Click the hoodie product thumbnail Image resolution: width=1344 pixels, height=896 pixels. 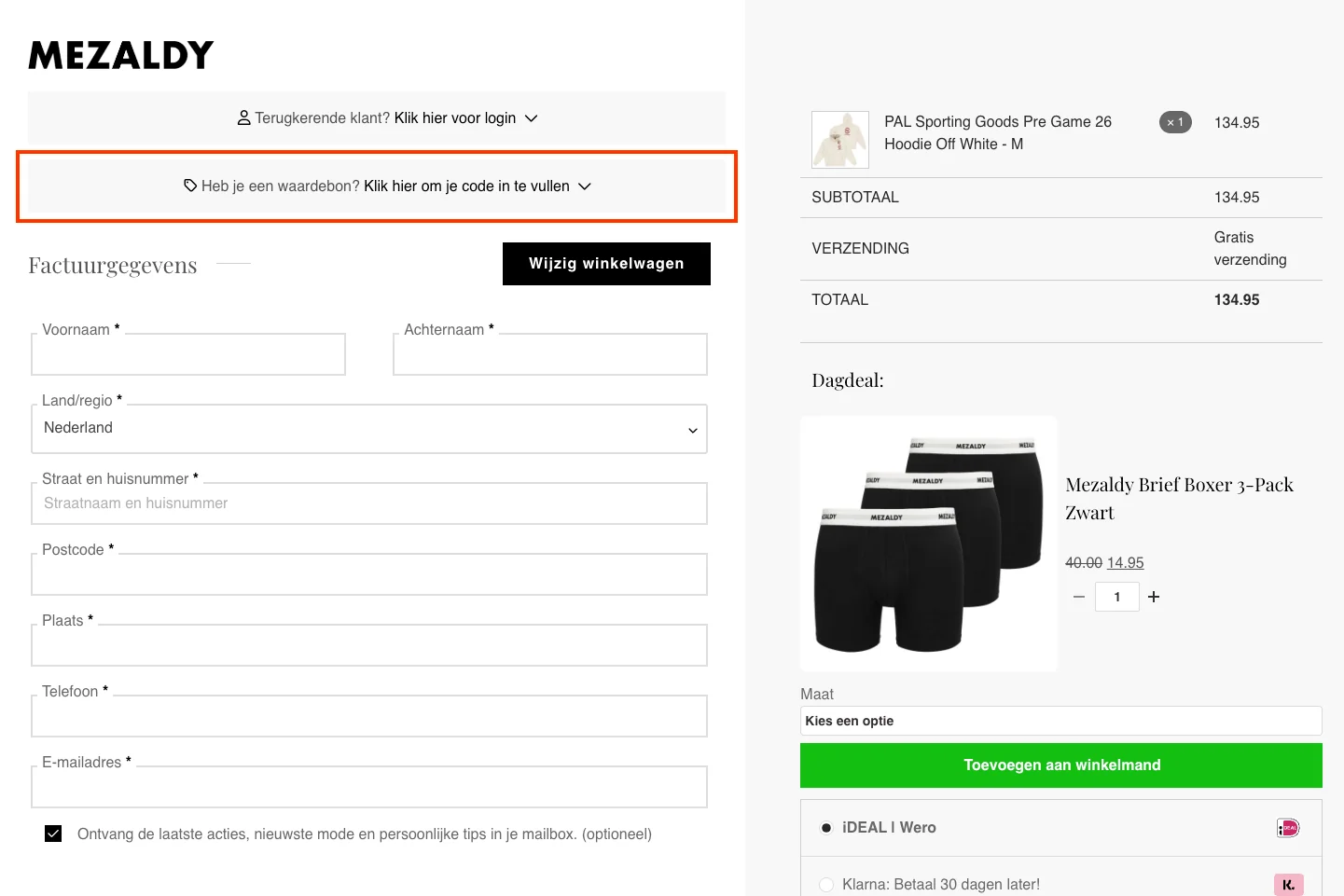click(840, 140)
